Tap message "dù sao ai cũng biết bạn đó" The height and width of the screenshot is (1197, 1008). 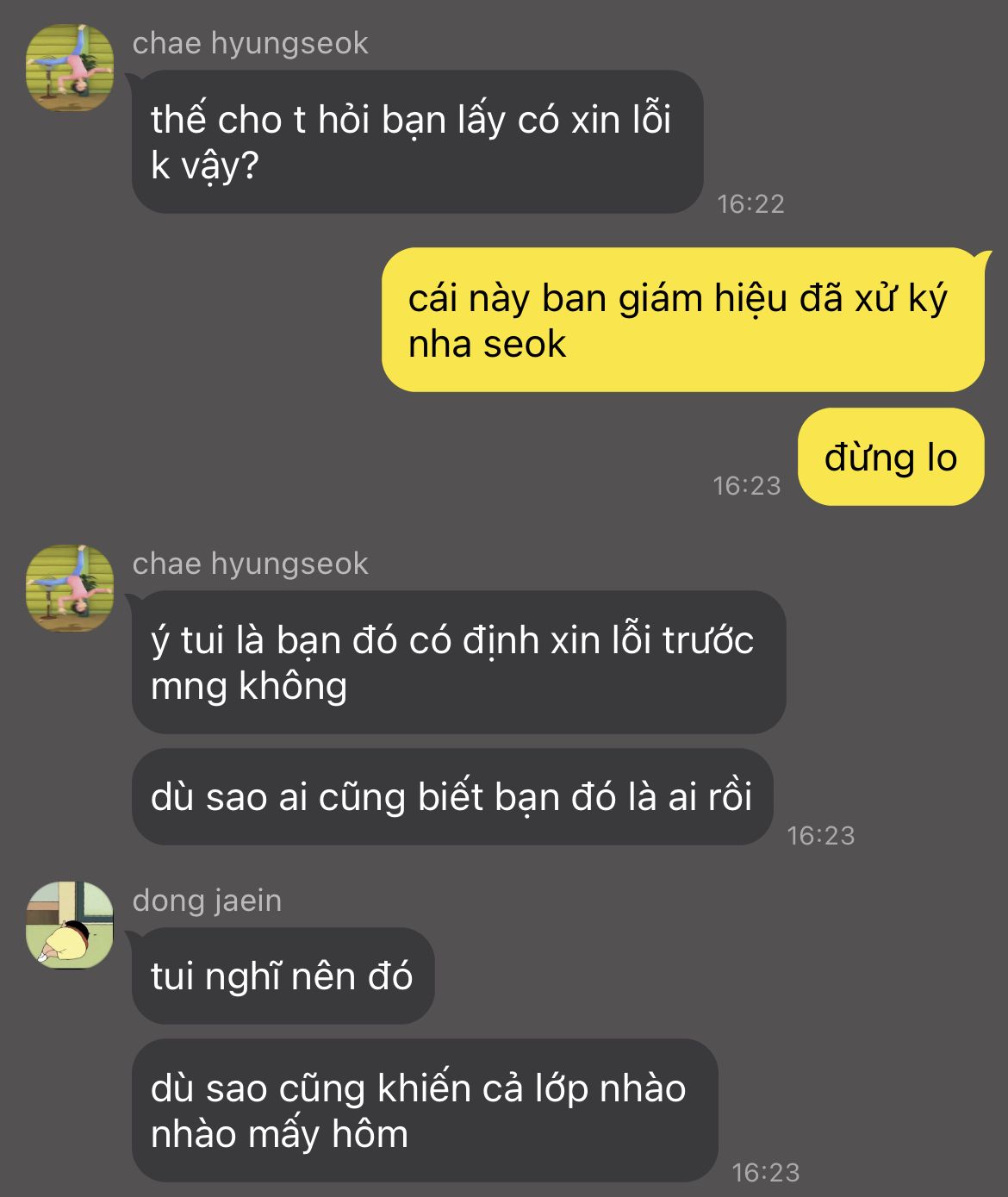pos(451,796)
